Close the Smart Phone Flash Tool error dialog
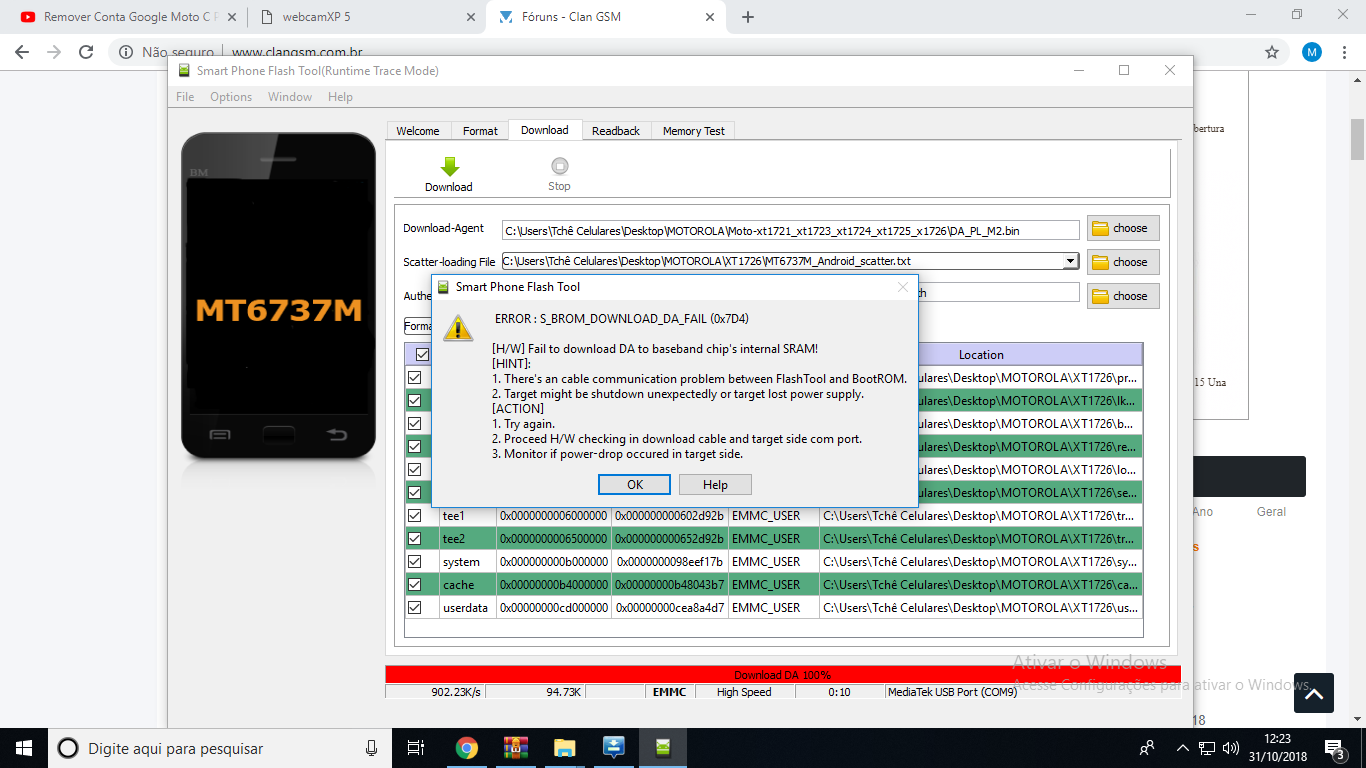The image size is (1366, 768). pos(903,287)
